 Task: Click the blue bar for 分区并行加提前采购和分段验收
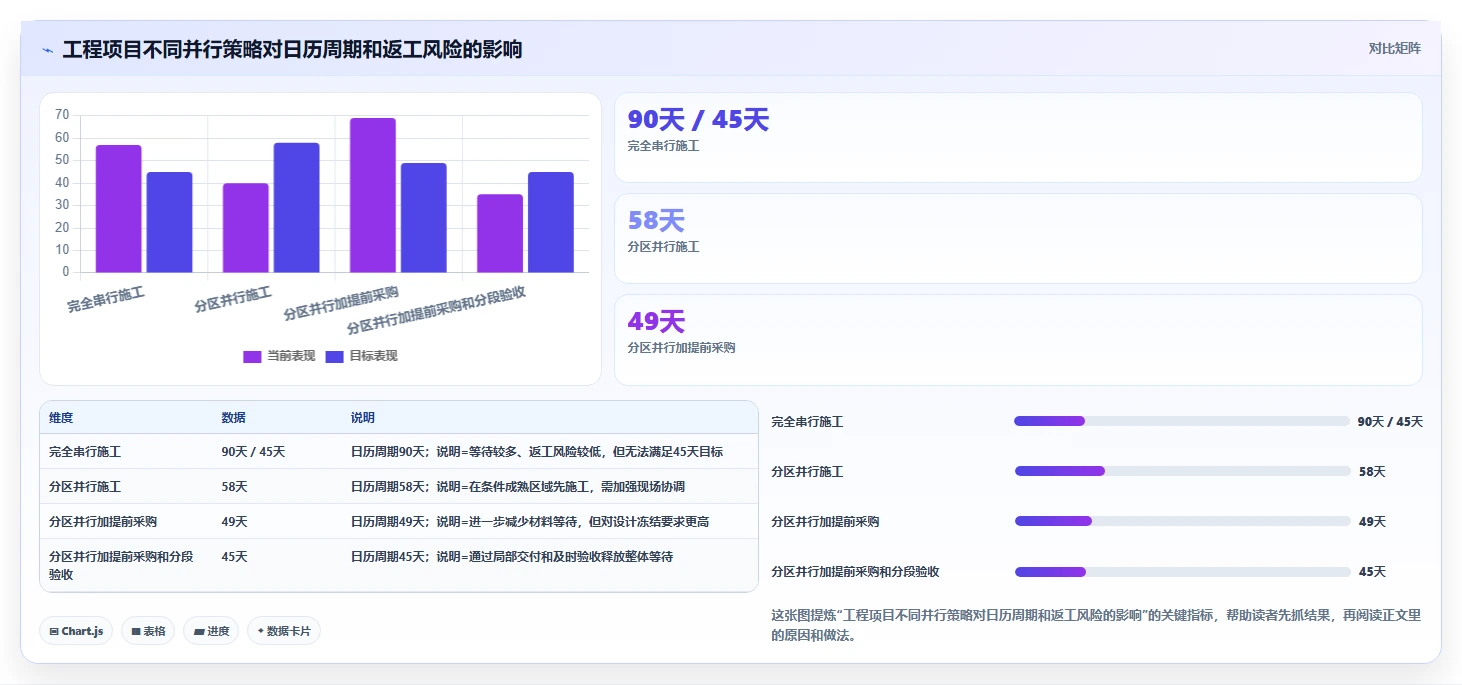(551, 222)
